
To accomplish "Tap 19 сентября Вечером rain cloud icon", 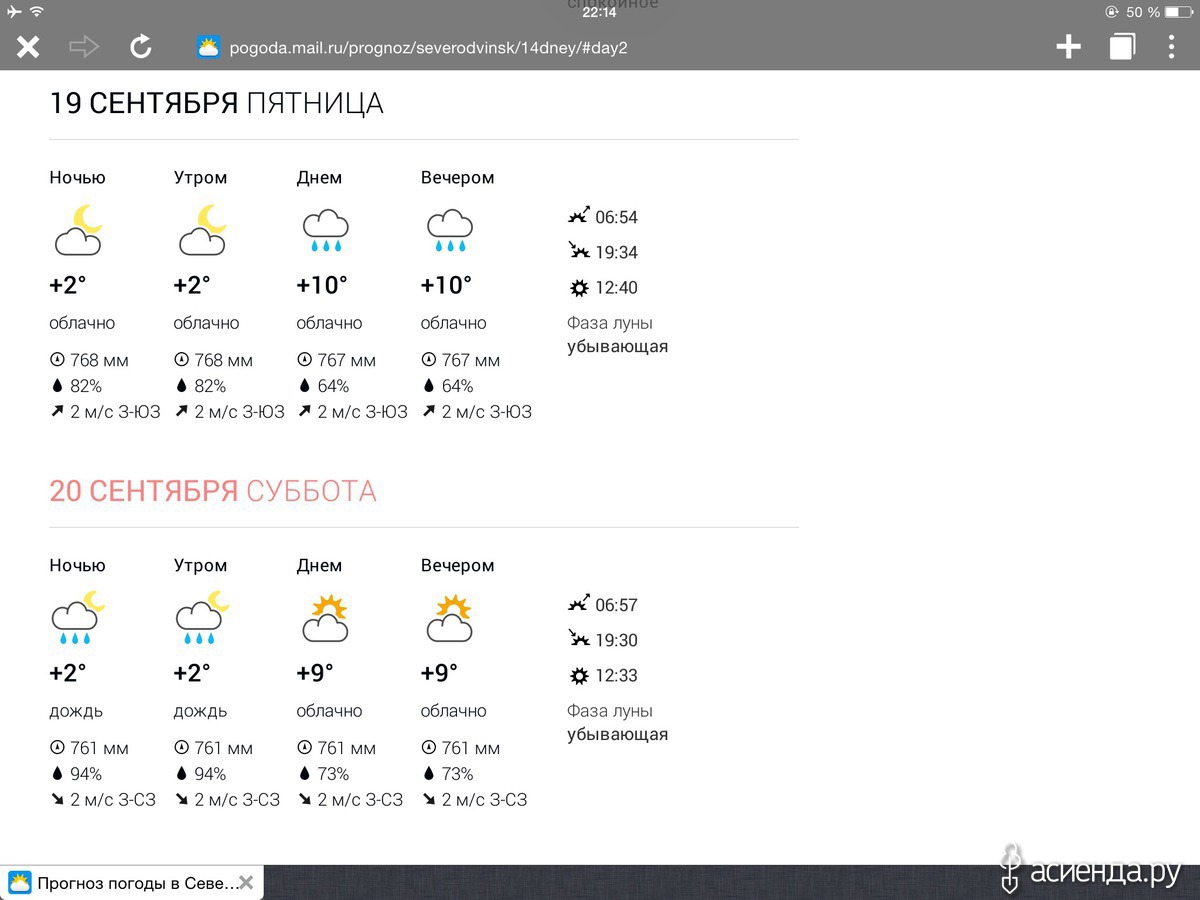I will [450, 231].
